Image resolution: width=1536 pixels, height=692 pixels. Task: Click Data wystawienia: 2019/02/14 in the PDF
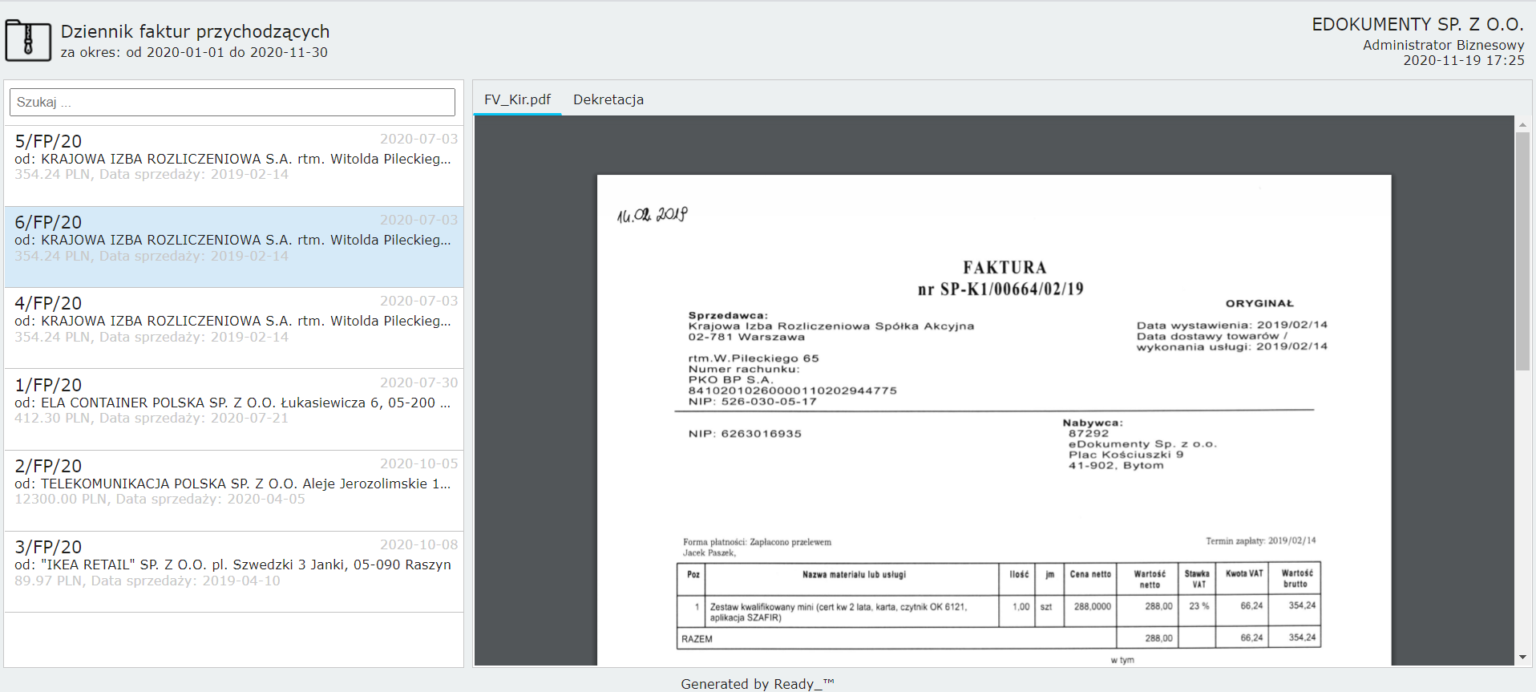(1232, 325)
